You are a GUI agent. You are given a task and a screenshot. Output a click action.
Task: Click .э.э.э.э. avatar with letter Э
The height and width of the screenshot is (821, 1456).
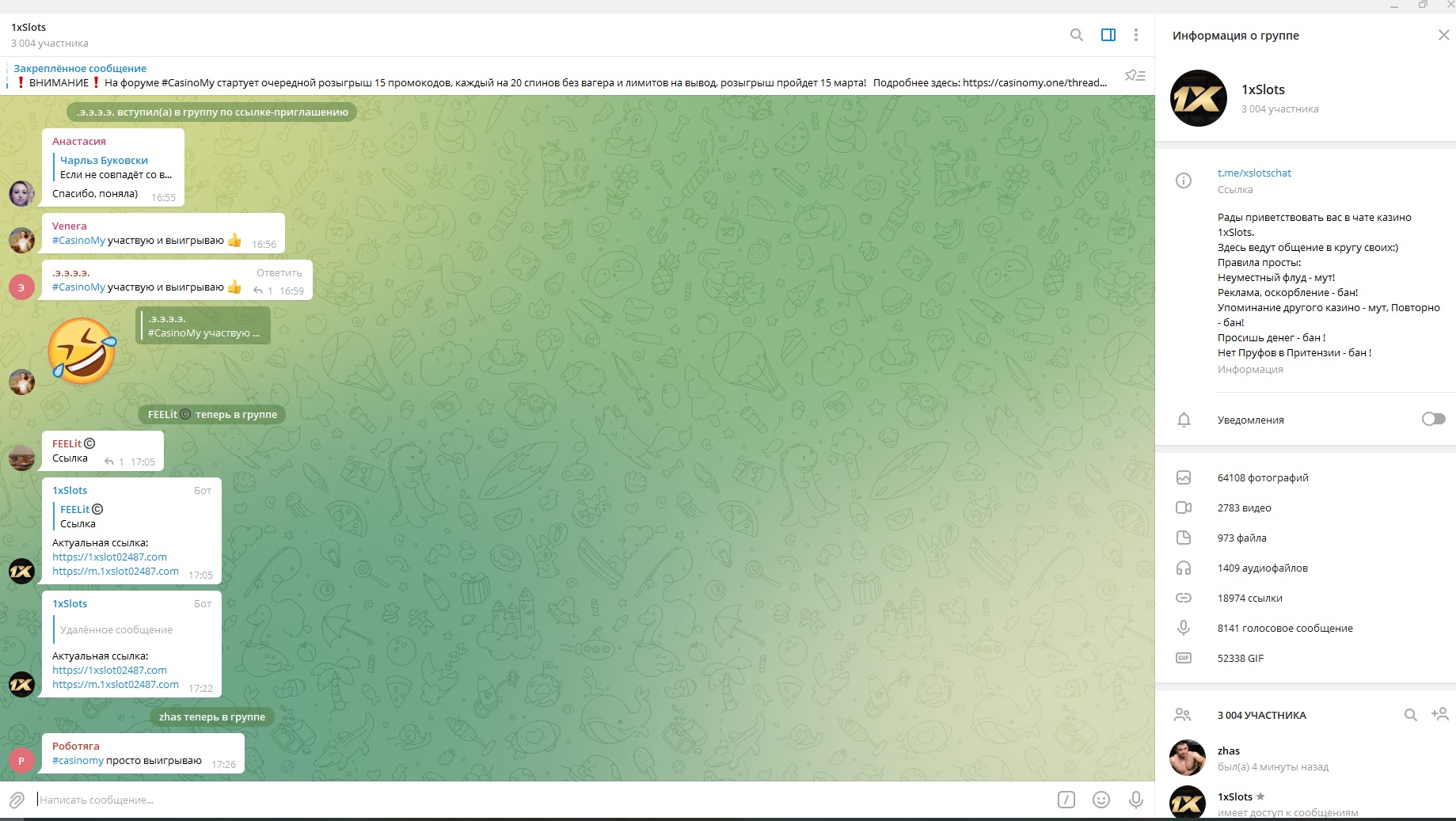coord(21,287)
